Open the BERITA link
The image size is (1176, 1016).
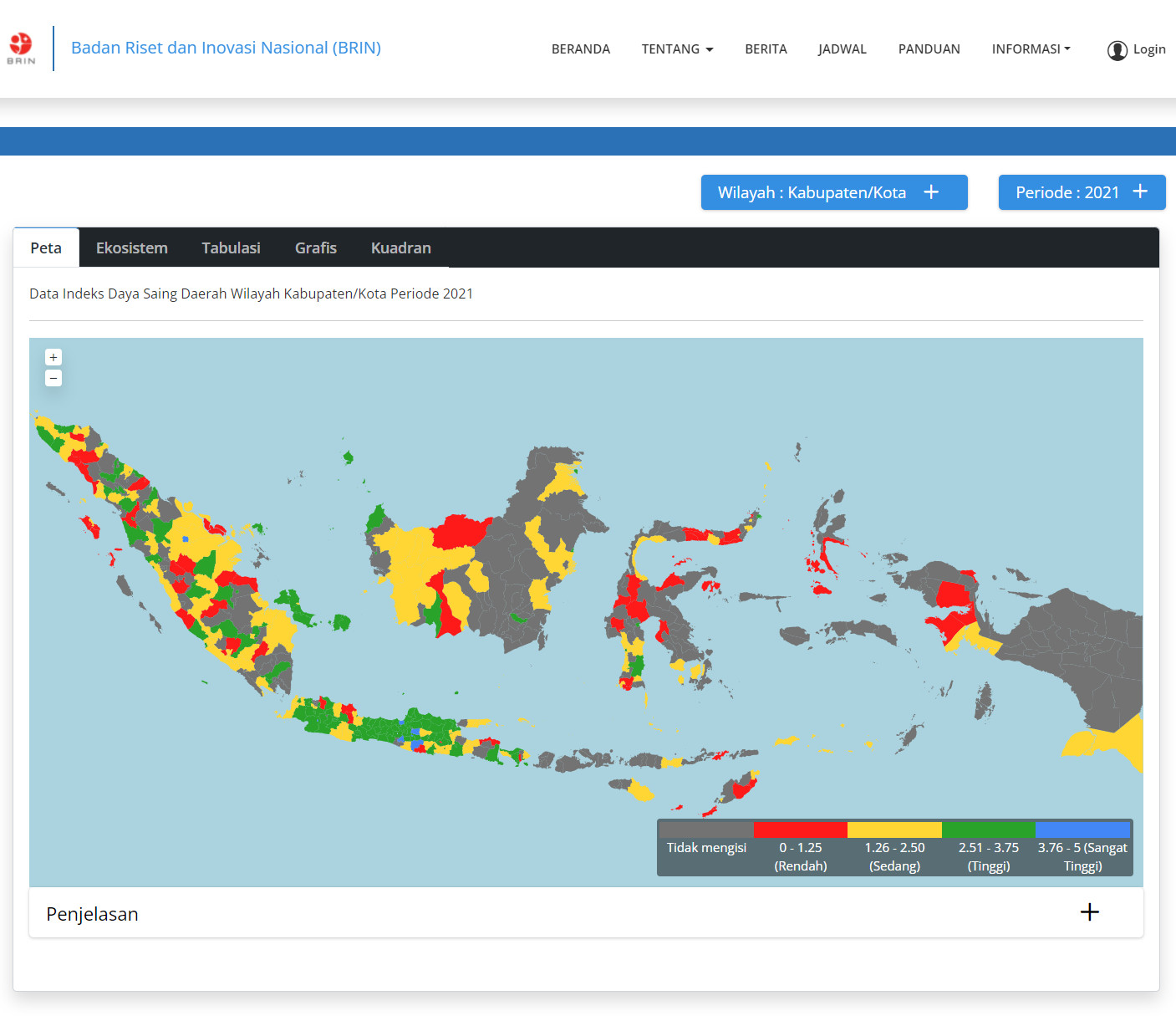(x=766, y=49)
